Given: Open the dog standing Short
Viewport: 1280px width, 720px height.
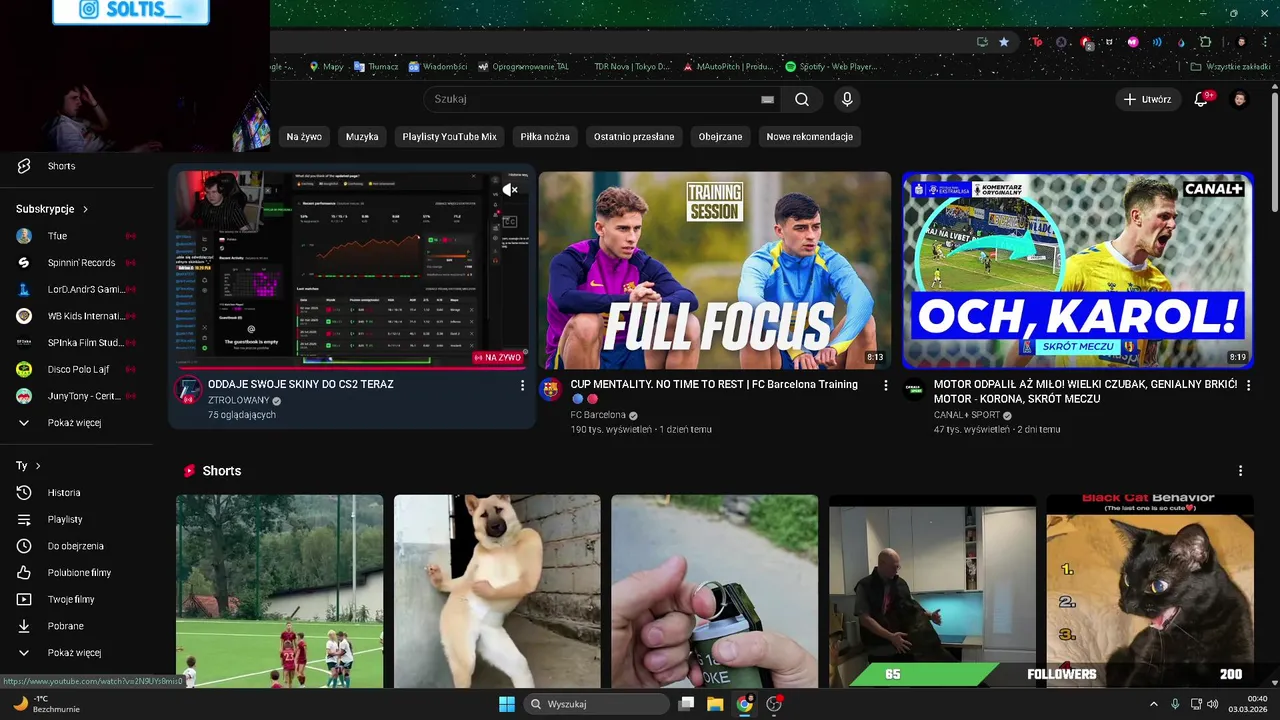Looking at the screenshot, I should [497, 591].
